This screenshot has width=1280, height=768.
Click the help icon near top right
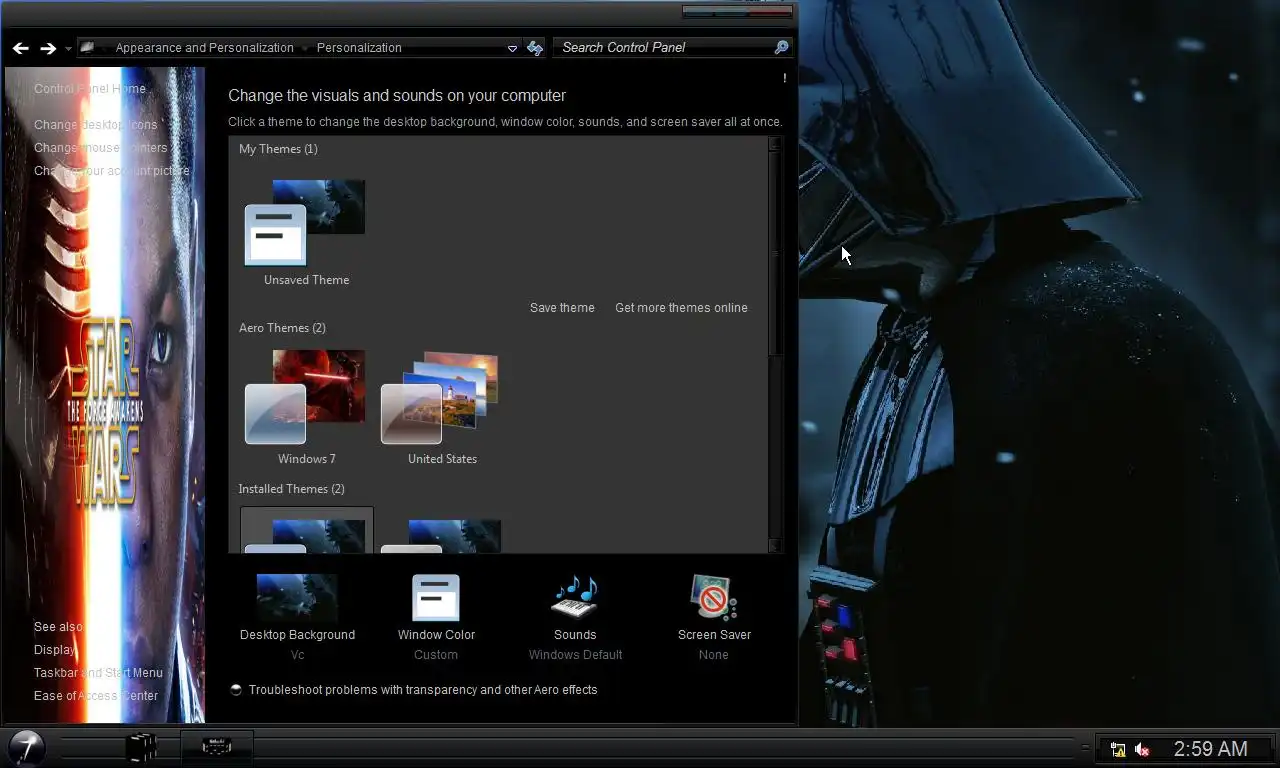point(784,78)
